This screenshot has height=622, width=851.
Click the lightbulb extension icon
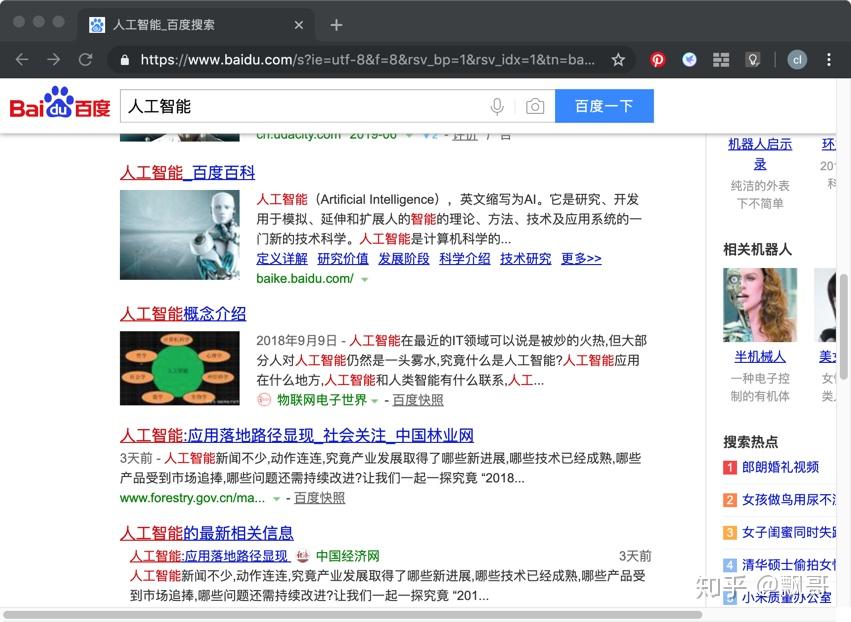[x=753, y=60]
